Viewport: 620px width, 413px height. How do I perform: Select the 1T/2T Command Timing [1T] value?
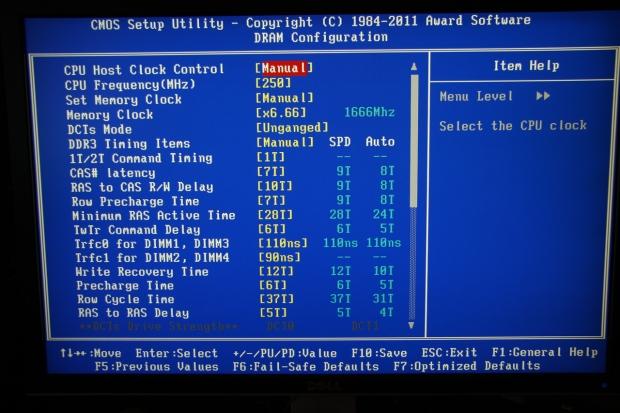[x=271, y=157]
